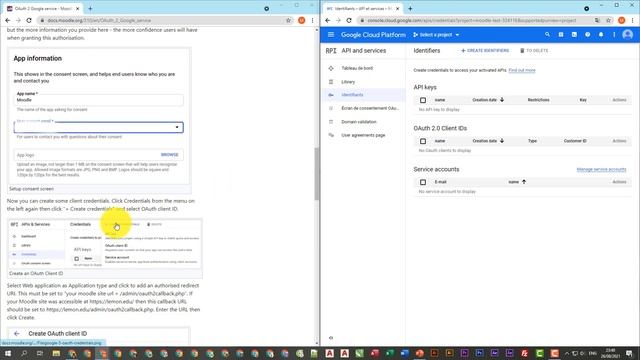This screenshot has width=640, height=360.
Task: Open the user support email dropdown
Action: pyautogui.click(x=98, y=127)
